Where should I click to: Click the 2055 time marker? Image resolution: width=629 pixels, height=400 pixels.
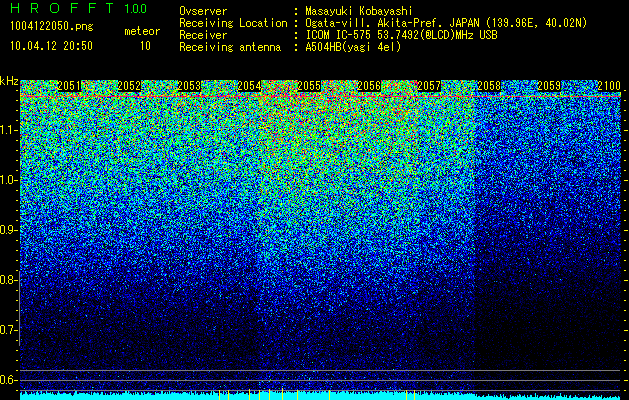coord(309,86)
